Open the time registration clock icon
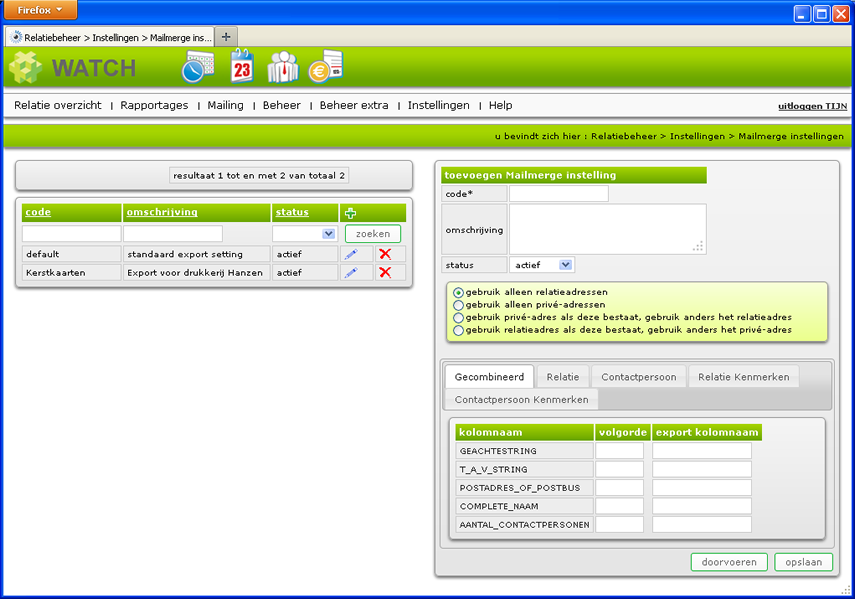Viewport: 855px width, 599px height. click(197, 66)
